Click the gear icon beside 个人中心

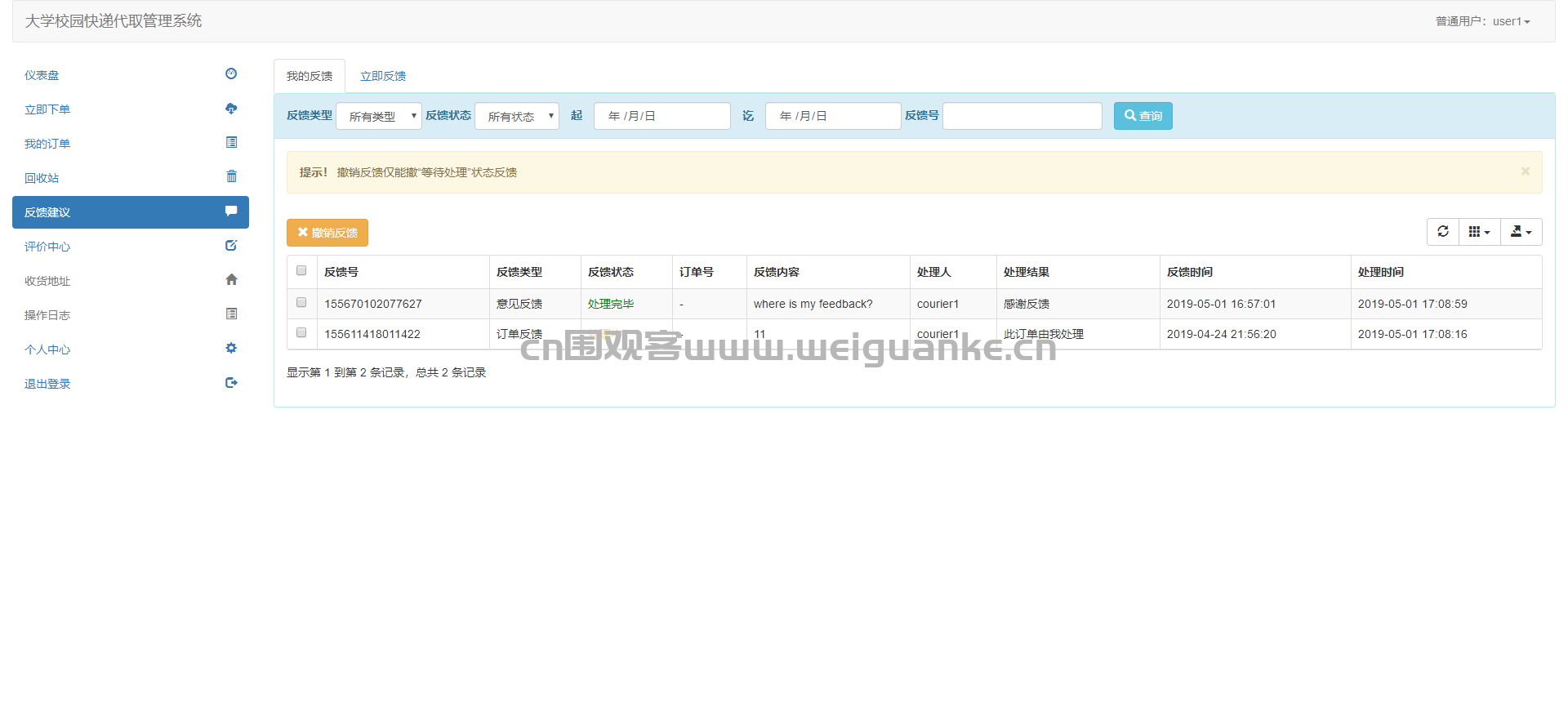(x=231, y=348)
